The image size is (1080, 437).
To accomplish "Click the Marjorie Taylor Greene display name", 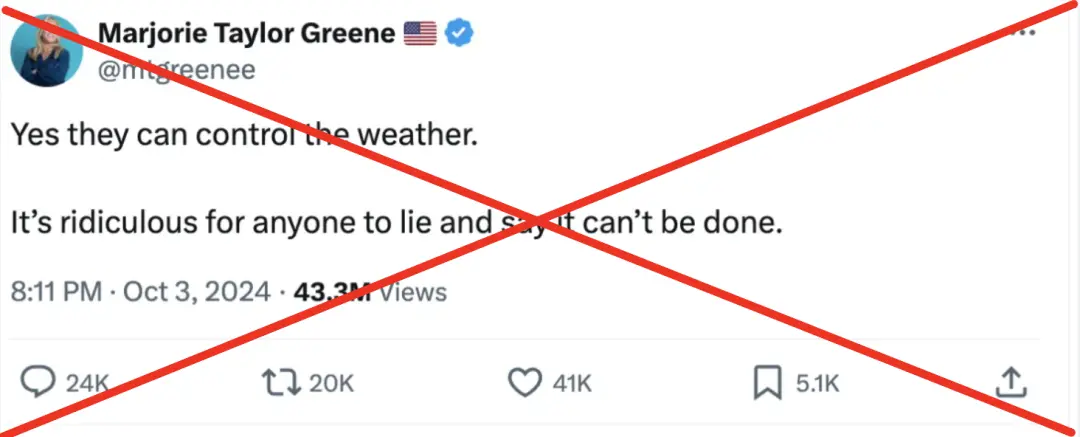I will point(248,33).
